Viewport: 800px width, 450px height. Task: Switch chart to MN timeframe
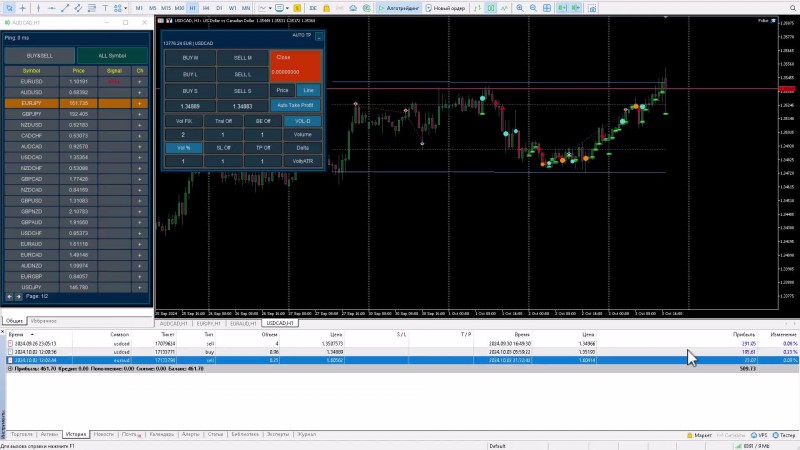tap(246, 8)
